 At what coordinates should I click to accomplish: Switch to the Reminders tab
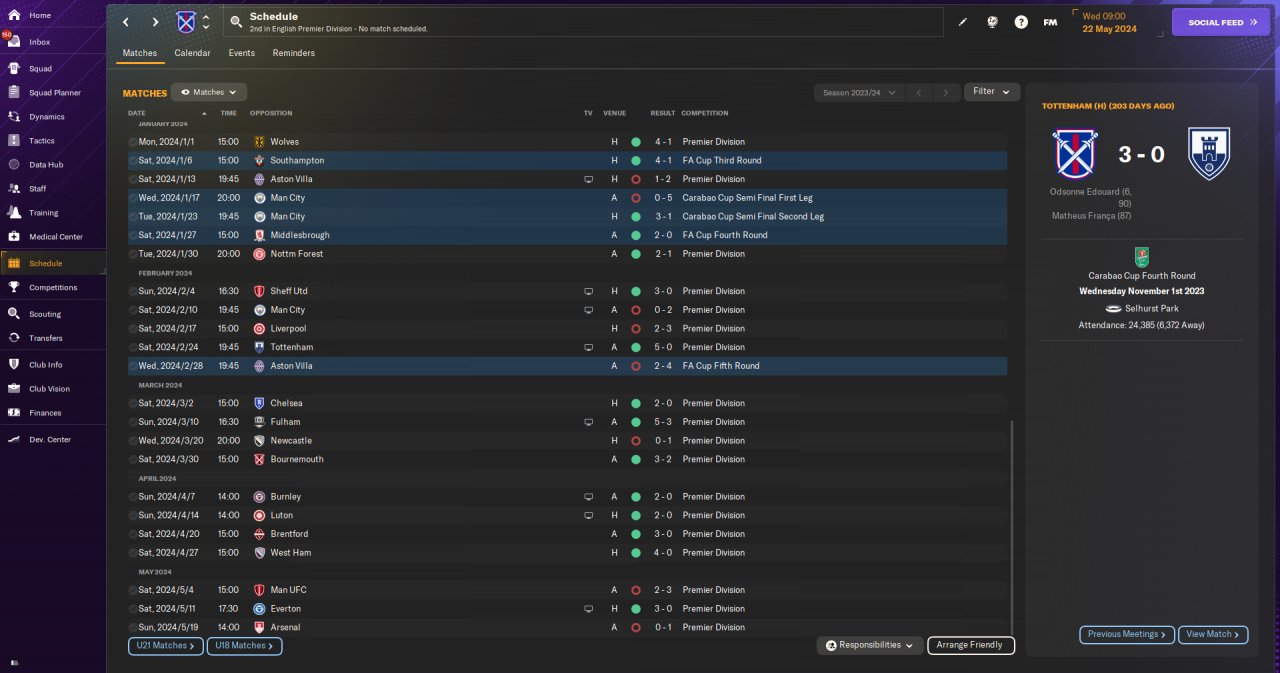point(293,53)
